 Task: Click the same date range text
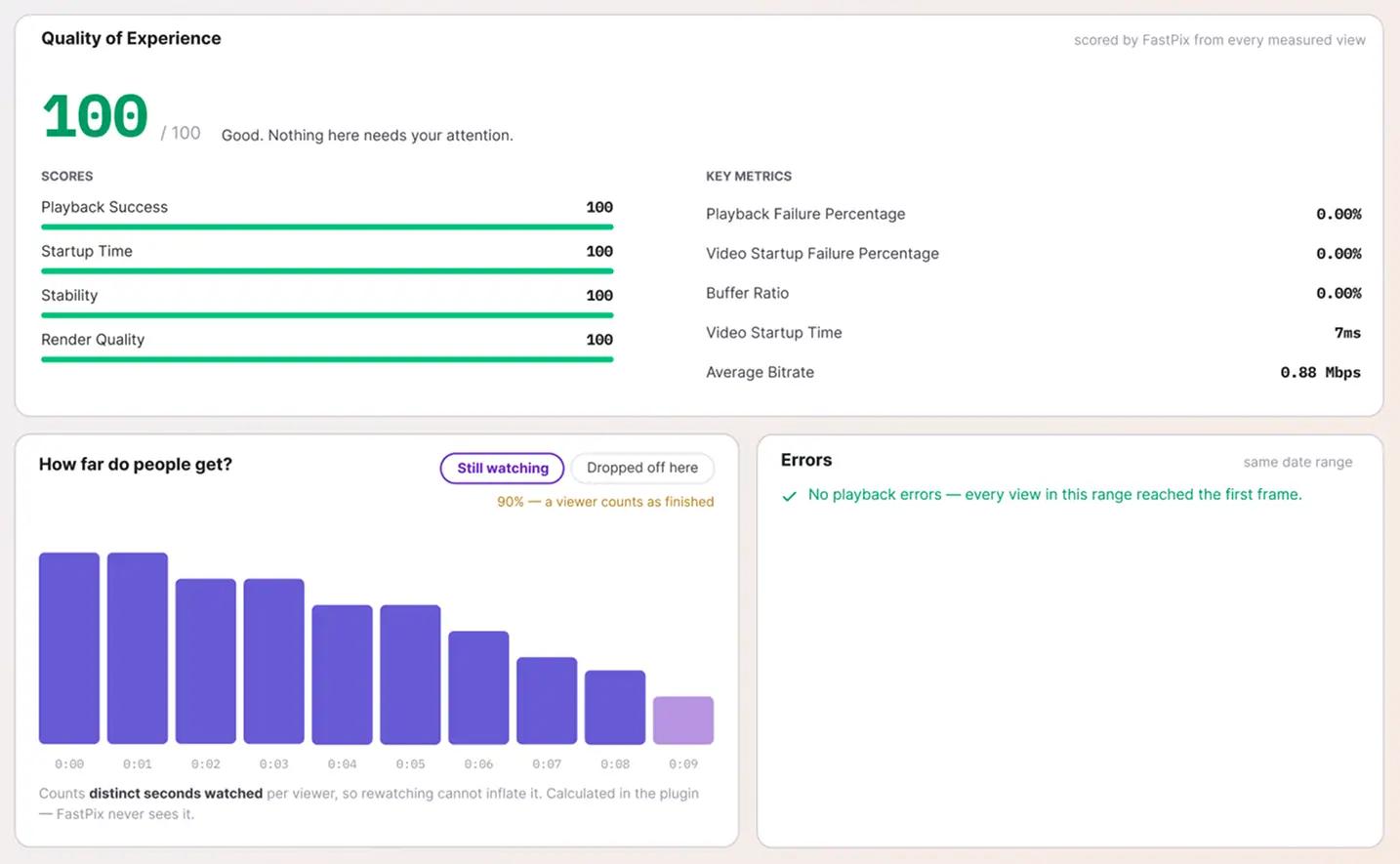coord(1297,462)
